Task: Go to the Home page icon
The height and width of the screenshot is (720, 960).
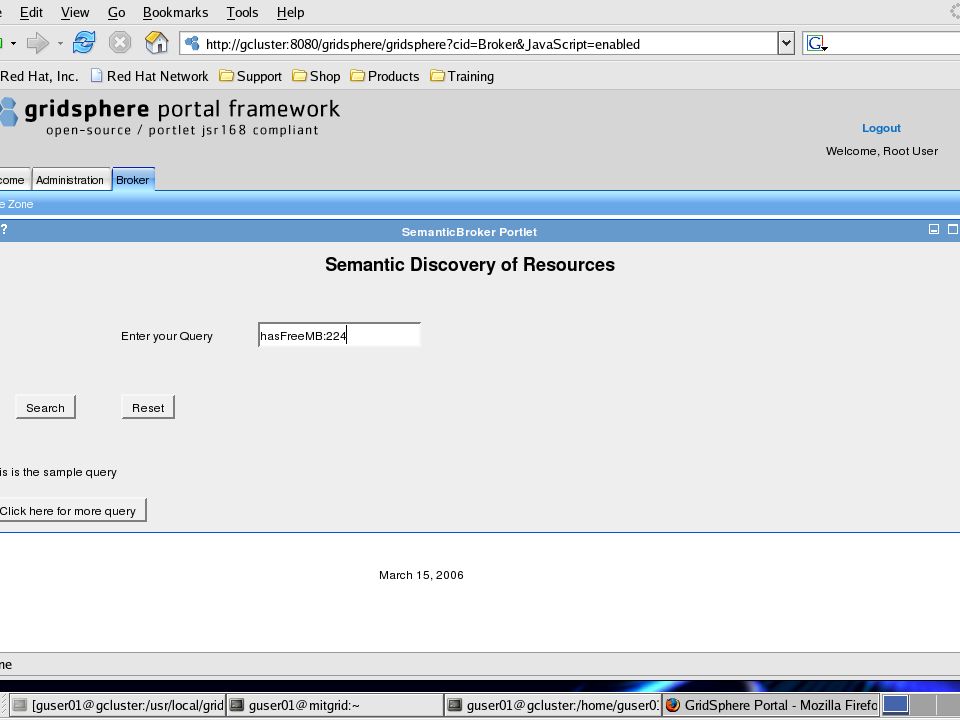Action: tap(157, 43)
